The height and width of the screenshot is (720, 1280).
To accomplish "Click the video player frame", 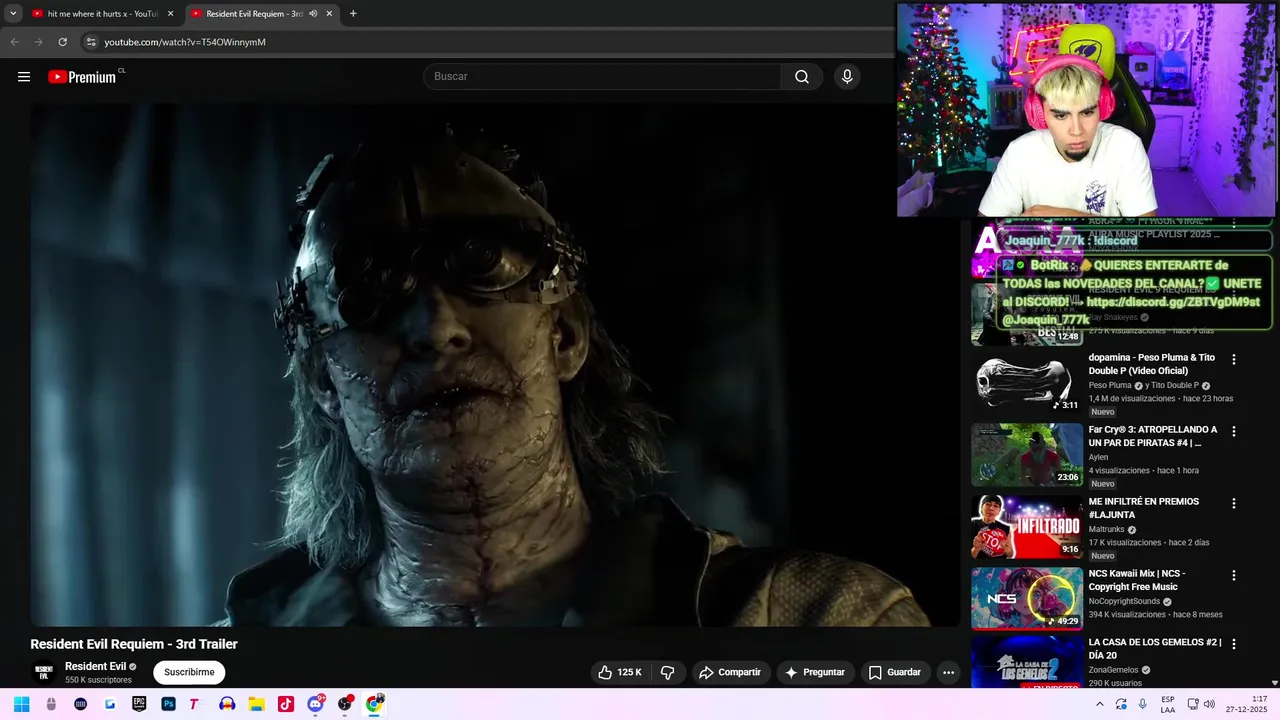I will click(495, 365).
